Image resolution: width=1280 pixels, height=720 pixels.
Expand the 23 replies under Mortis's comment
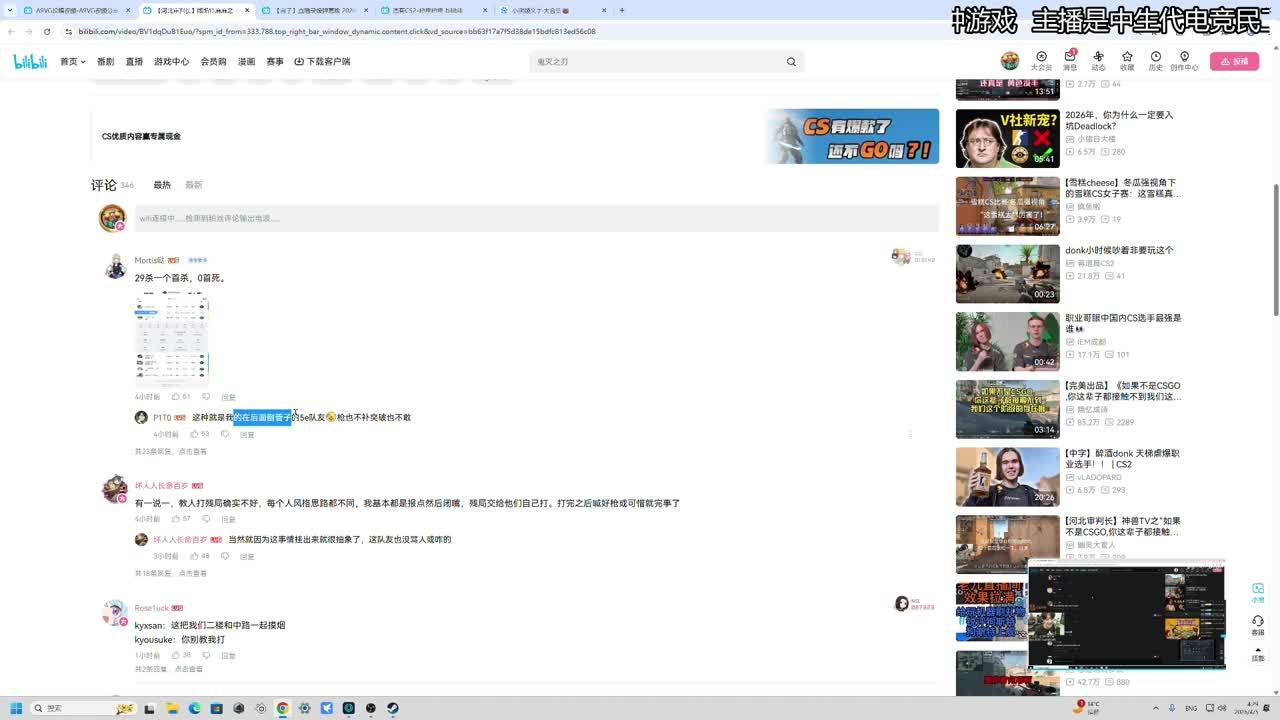[192, 452]
